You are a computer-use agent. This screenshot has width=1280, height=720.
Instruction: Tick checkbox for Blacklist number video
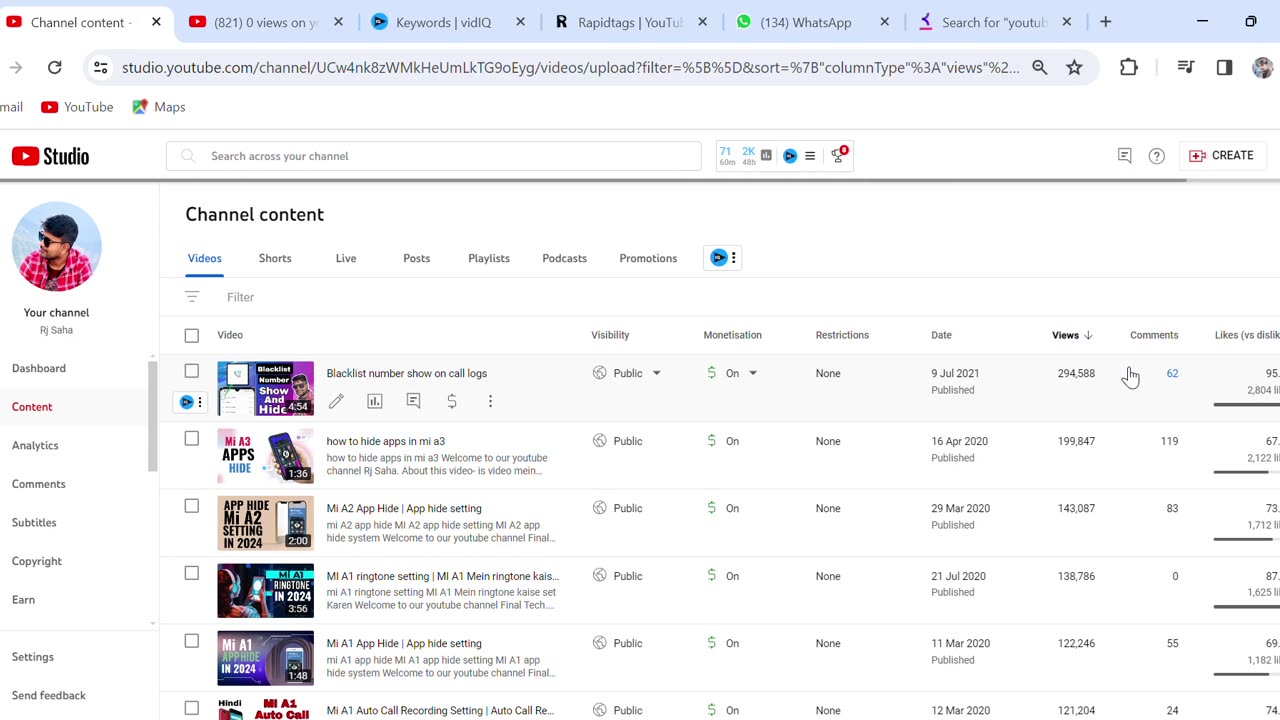pyautogui.click(x=192, y=371)
